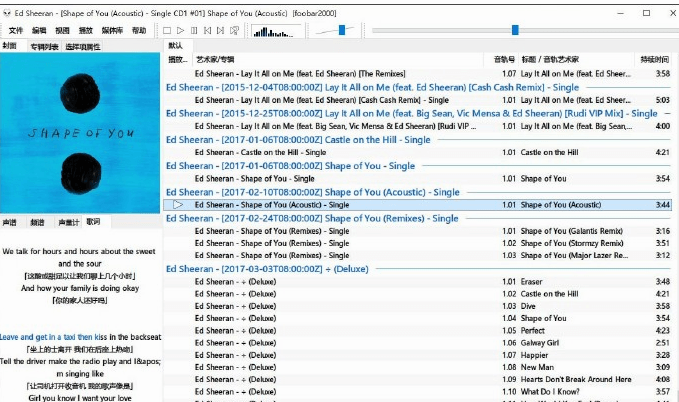Click lyric line 'We talk for hours and hours'

tap(80, 257)
